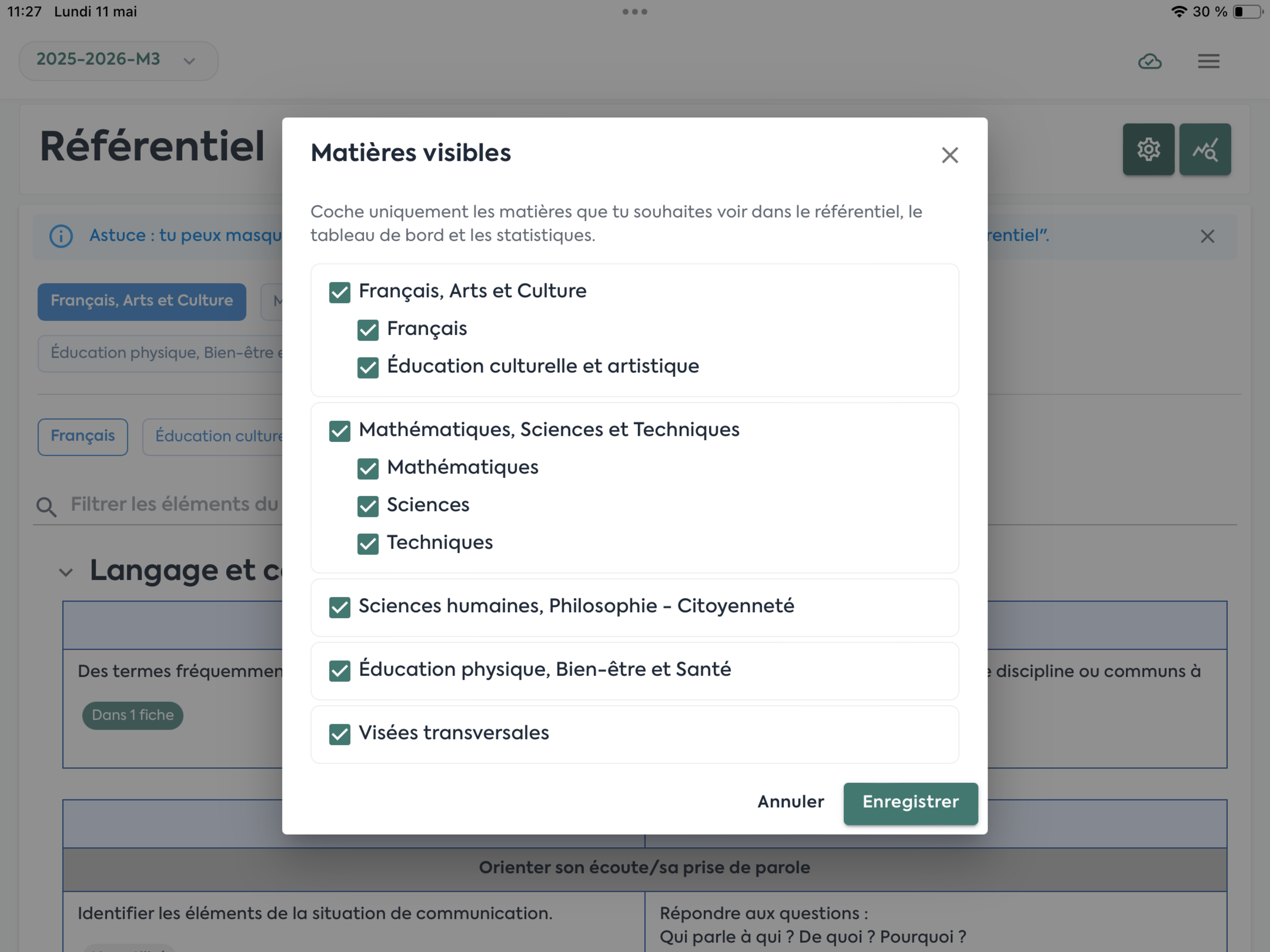The width and height of the screenshot is (1270, 952).
Task: Toggle Mathématiques, Sciences et Techniques group checkbox
Action: (339, 430)
